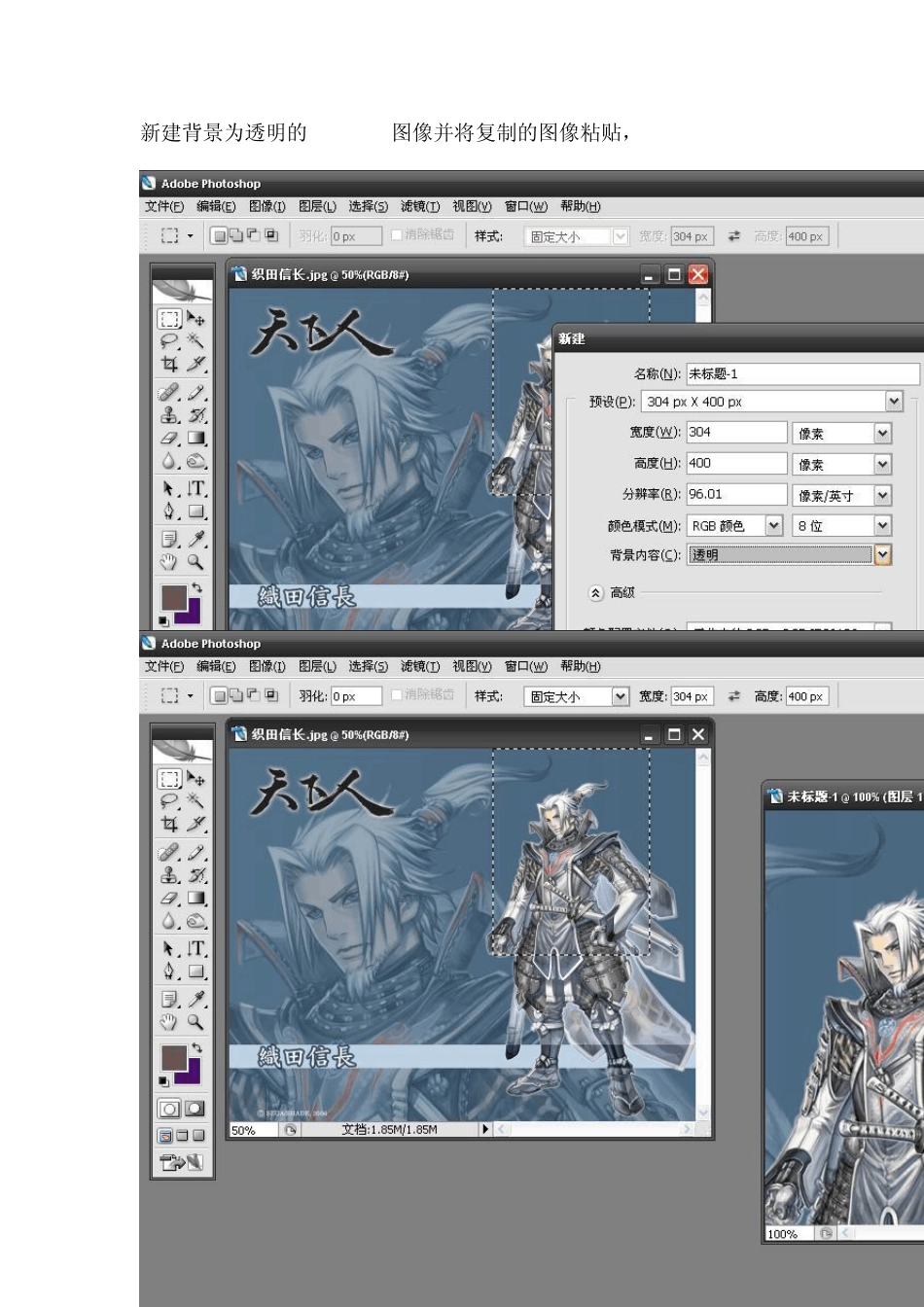Screen dimensions: 924x1307
Task: Open the 帮助(H) menu in the upper Photoshop window
Action: pos(581,206)
